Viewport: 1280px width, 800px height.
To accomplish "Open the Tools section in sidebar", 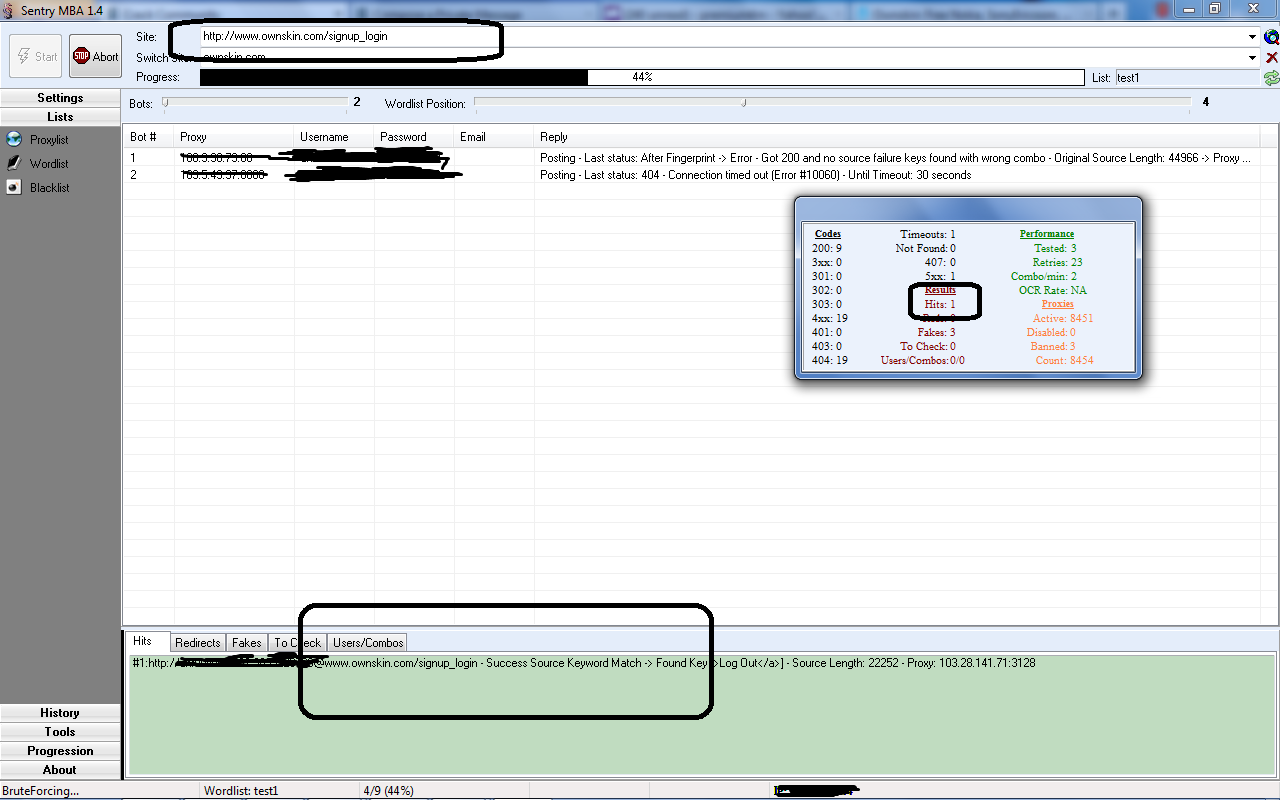I will tap(60, 732).
